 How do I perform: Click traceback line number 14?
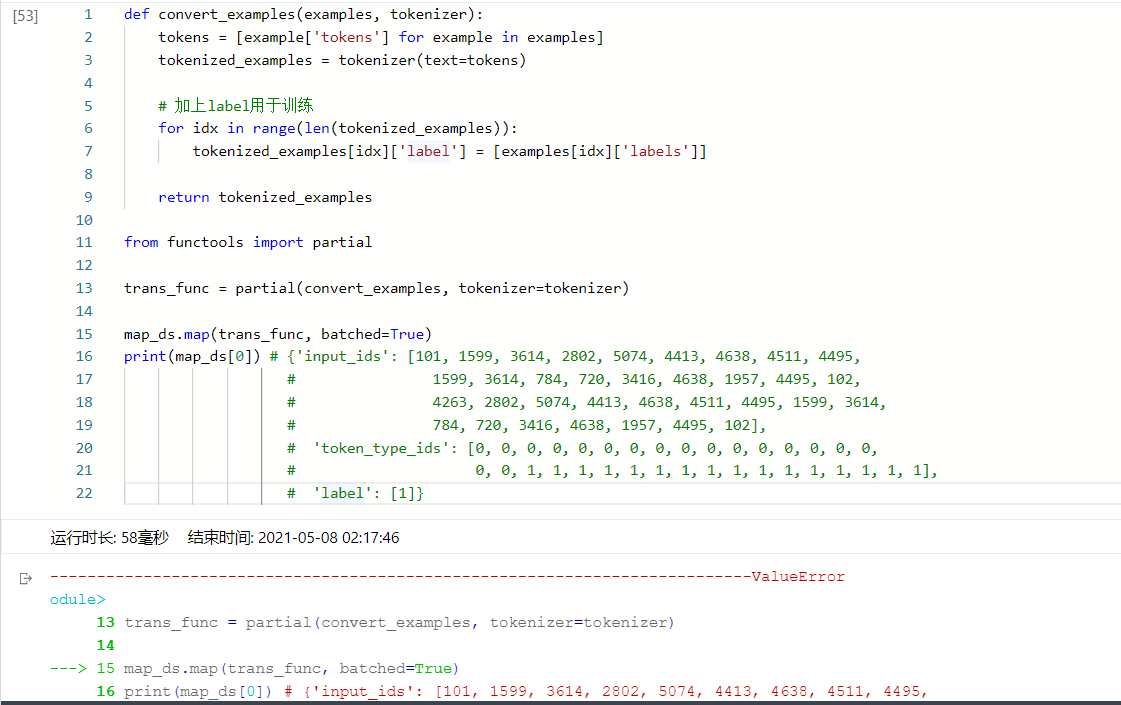pyautogui.click(x=105, y=646)
